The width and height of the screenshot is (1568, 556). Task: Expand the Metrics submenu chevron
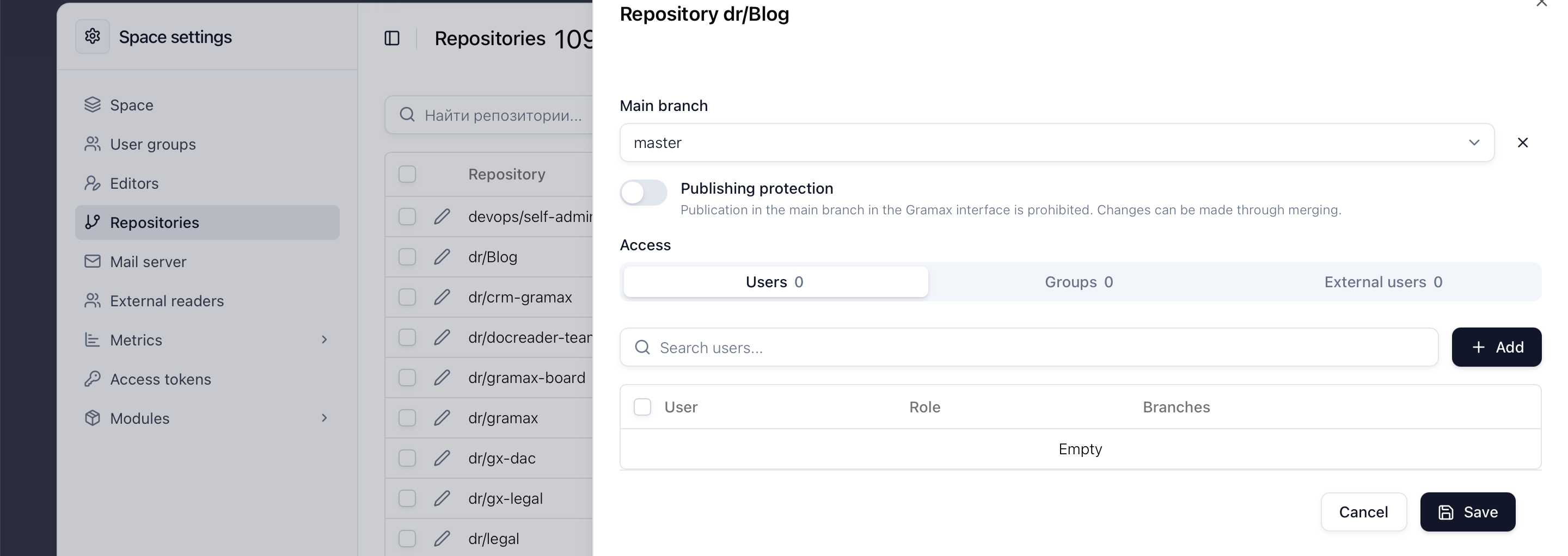coord(324,339)
